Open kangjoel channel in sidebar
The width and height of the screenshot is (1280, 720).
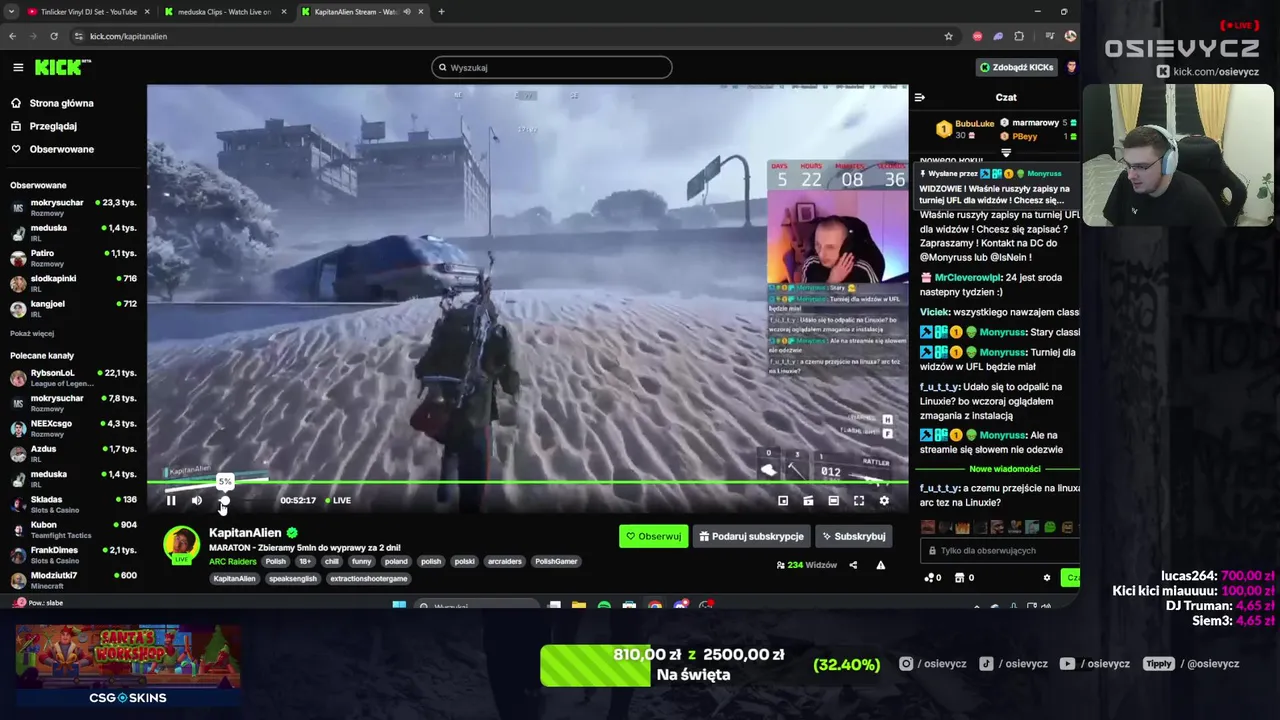(x=74, y=308)
